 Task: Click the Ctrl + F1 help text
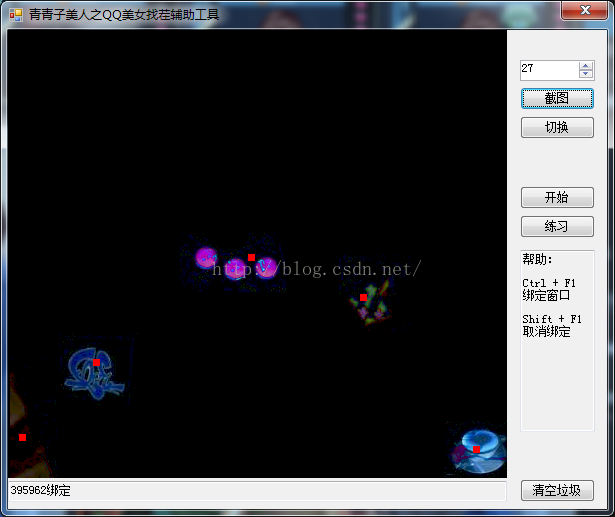549,283
